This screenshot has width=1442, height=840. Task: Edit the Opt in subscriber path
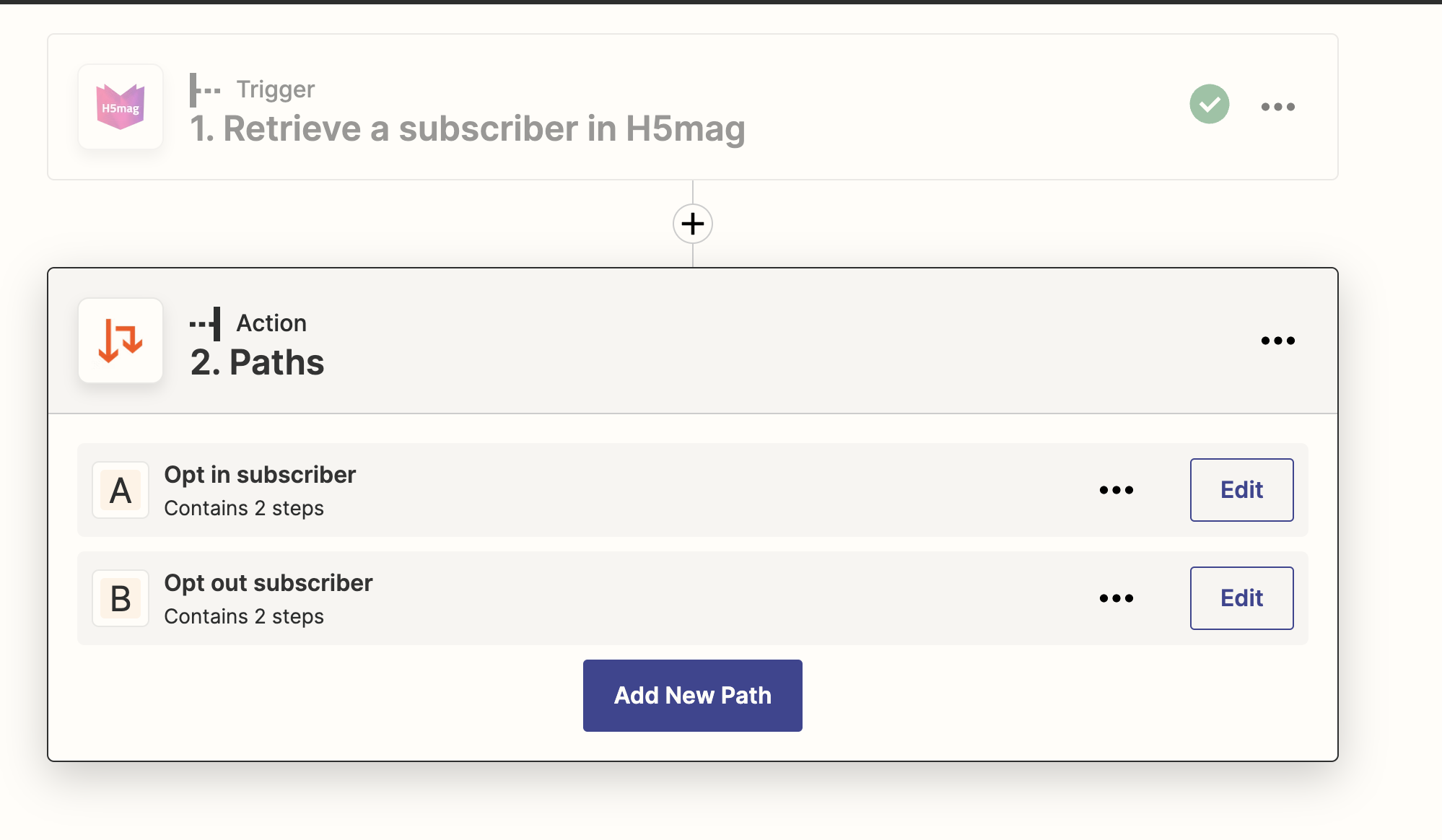(x=1241, y=490)
